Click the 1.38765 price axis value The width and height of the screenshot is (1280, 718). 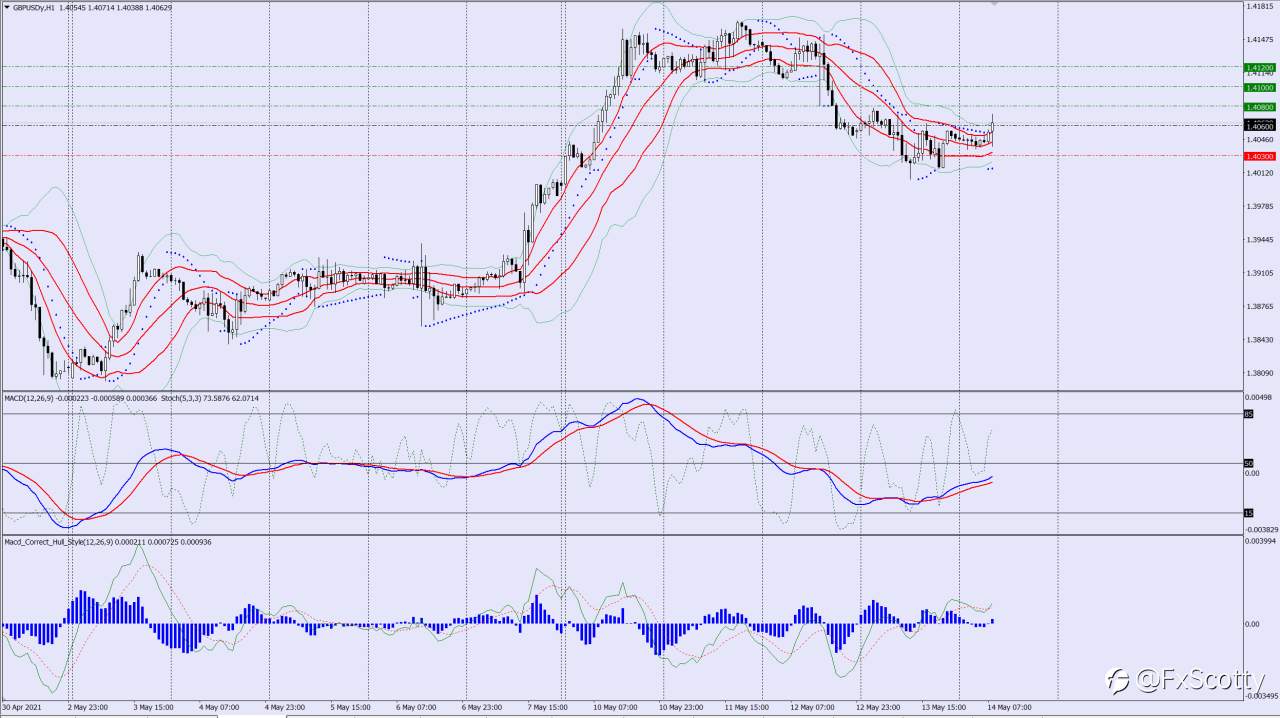tap(1258, 306)
